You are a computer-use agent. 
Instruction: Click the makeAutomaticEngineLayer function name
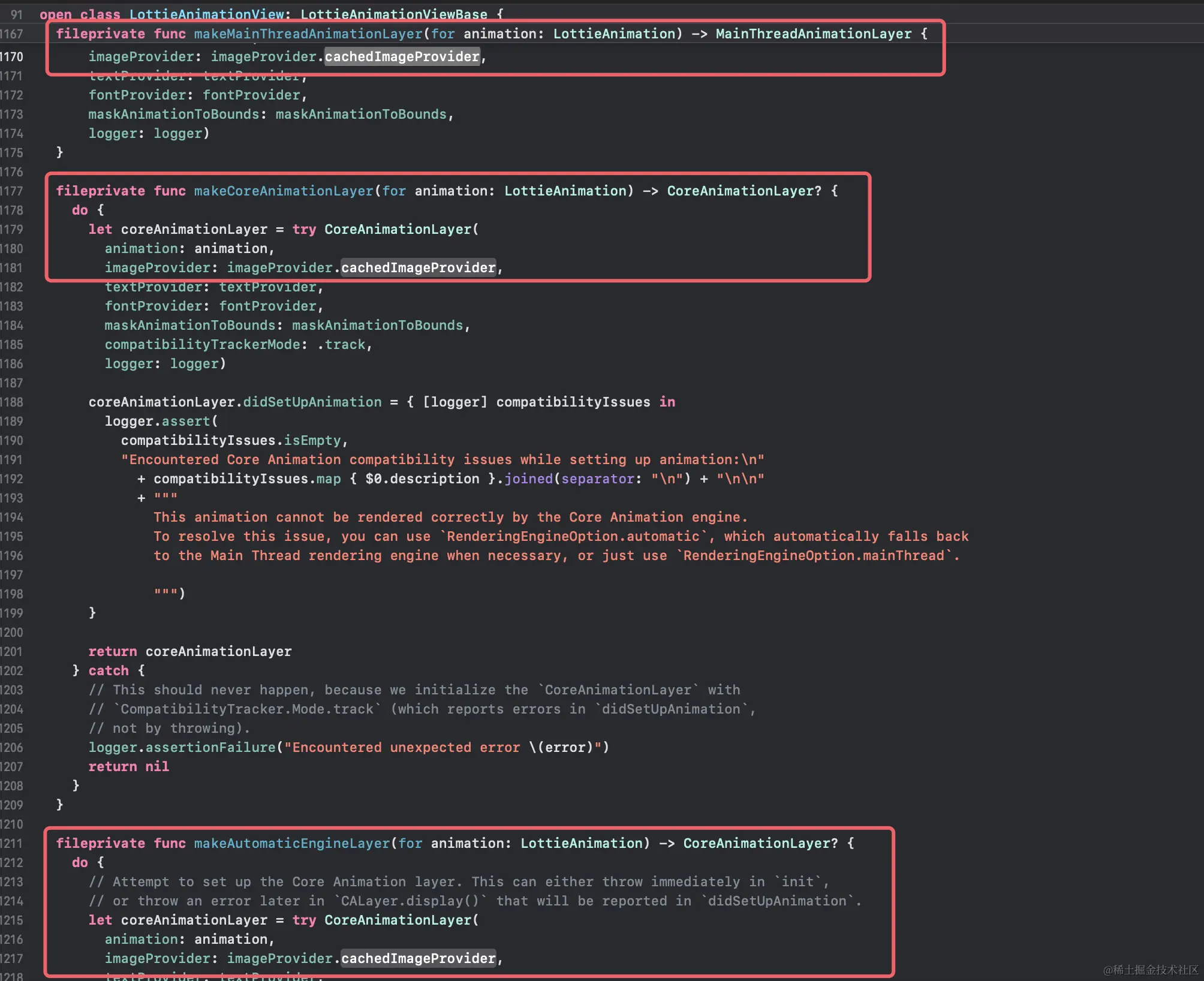coord(292,844)
